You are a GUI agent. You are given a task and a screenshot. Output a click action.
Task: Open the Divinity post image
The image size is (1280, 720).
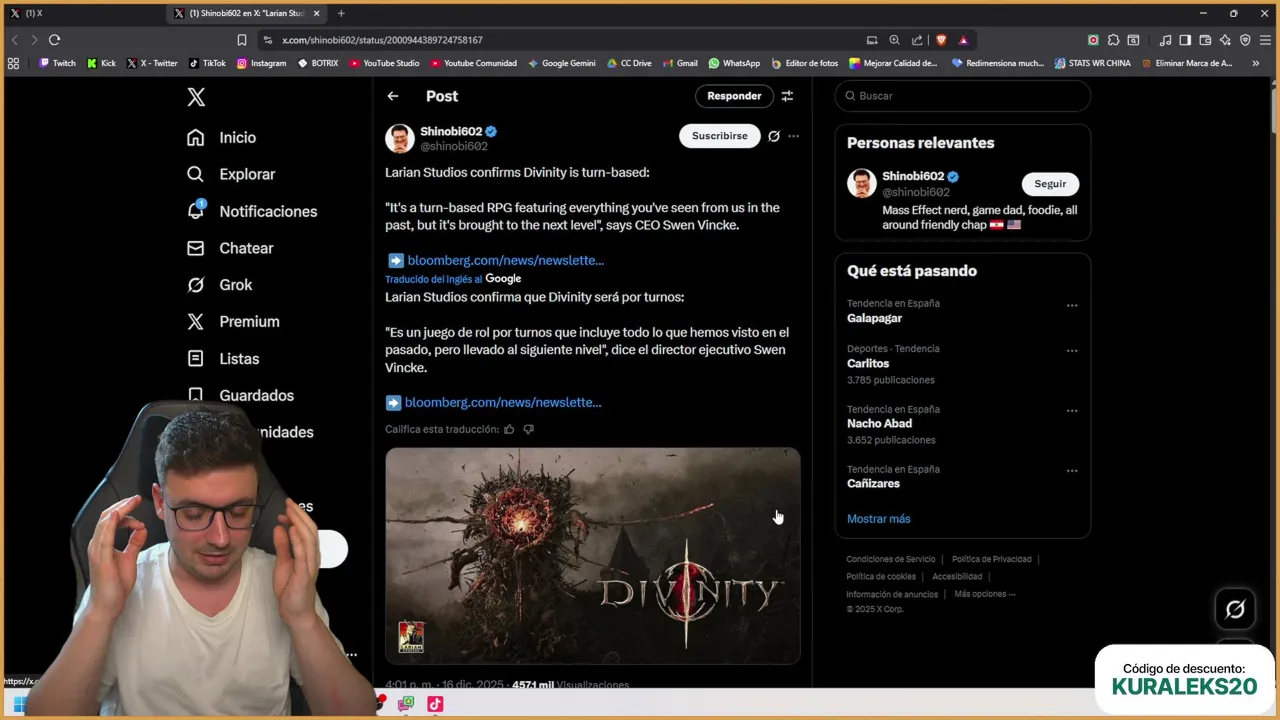click(x=593, y=556)
